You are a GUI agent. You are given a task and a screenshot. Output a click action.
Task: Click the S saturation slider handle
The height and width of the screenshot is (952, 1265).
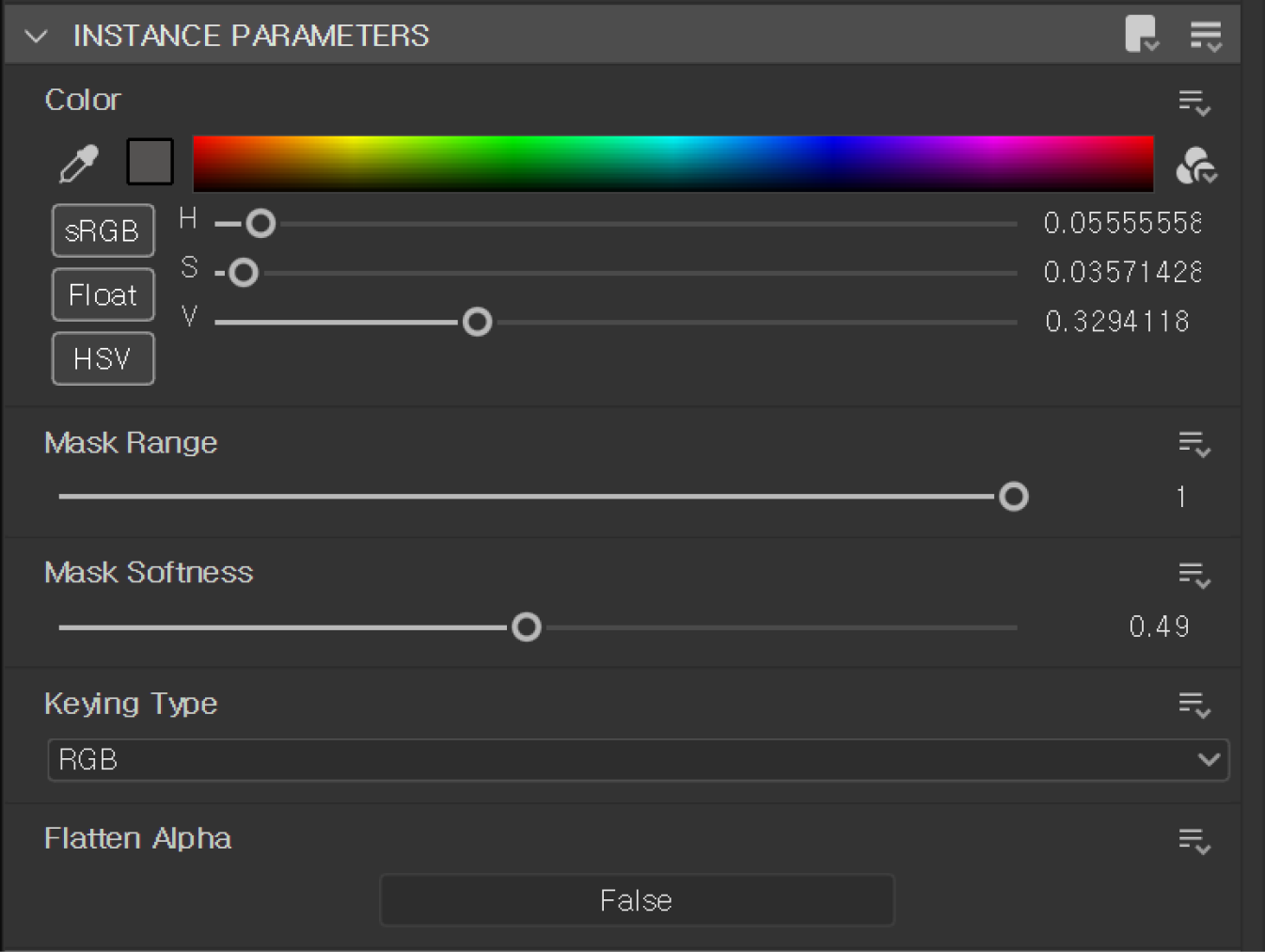click(x=244, y=273)
